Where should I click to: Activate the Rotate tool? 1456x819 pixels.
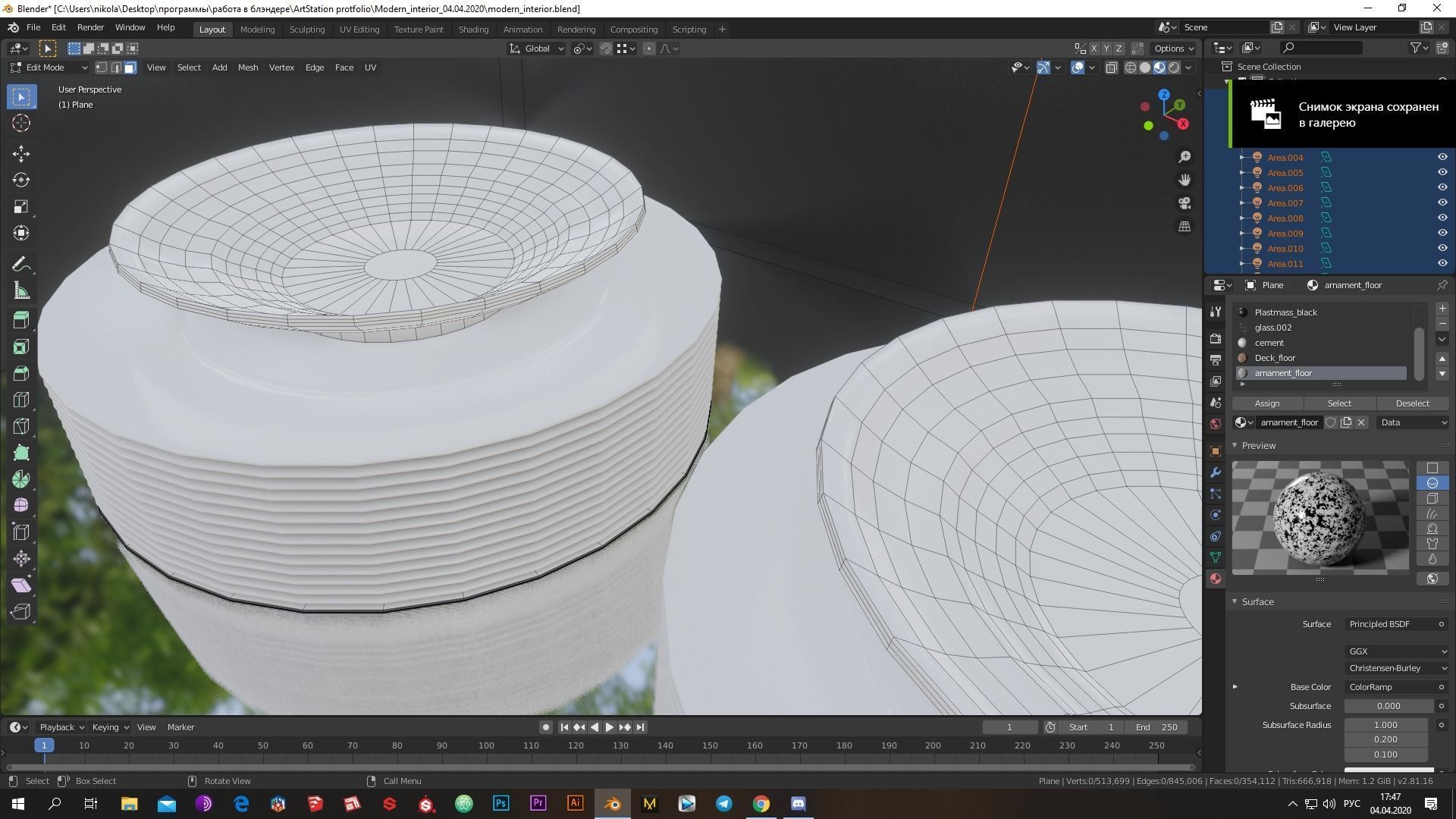coord(21,180)
